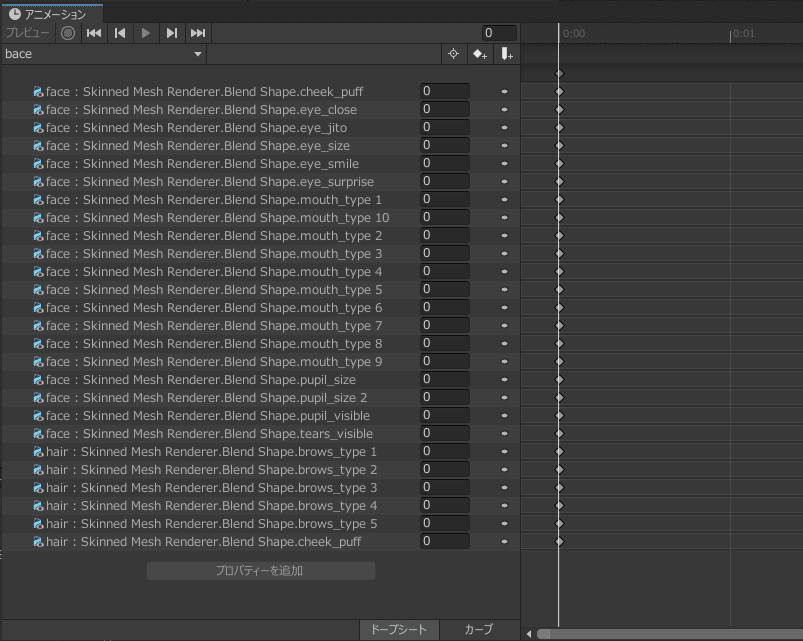
Task: Select the eye_jito property row
Action: (260, 127)
